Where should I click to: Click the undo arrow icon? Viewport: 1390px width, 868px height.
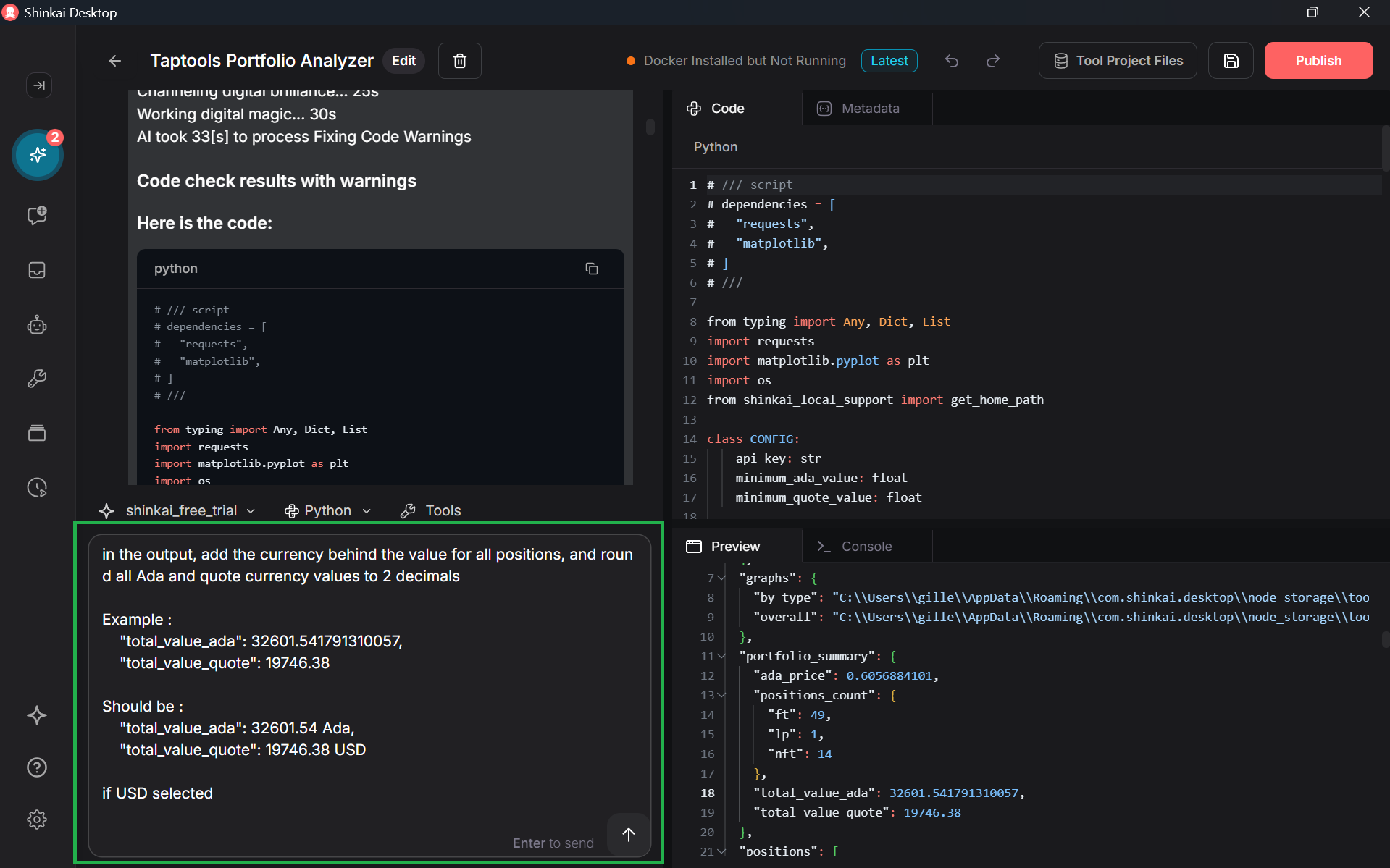click(952, 61)
